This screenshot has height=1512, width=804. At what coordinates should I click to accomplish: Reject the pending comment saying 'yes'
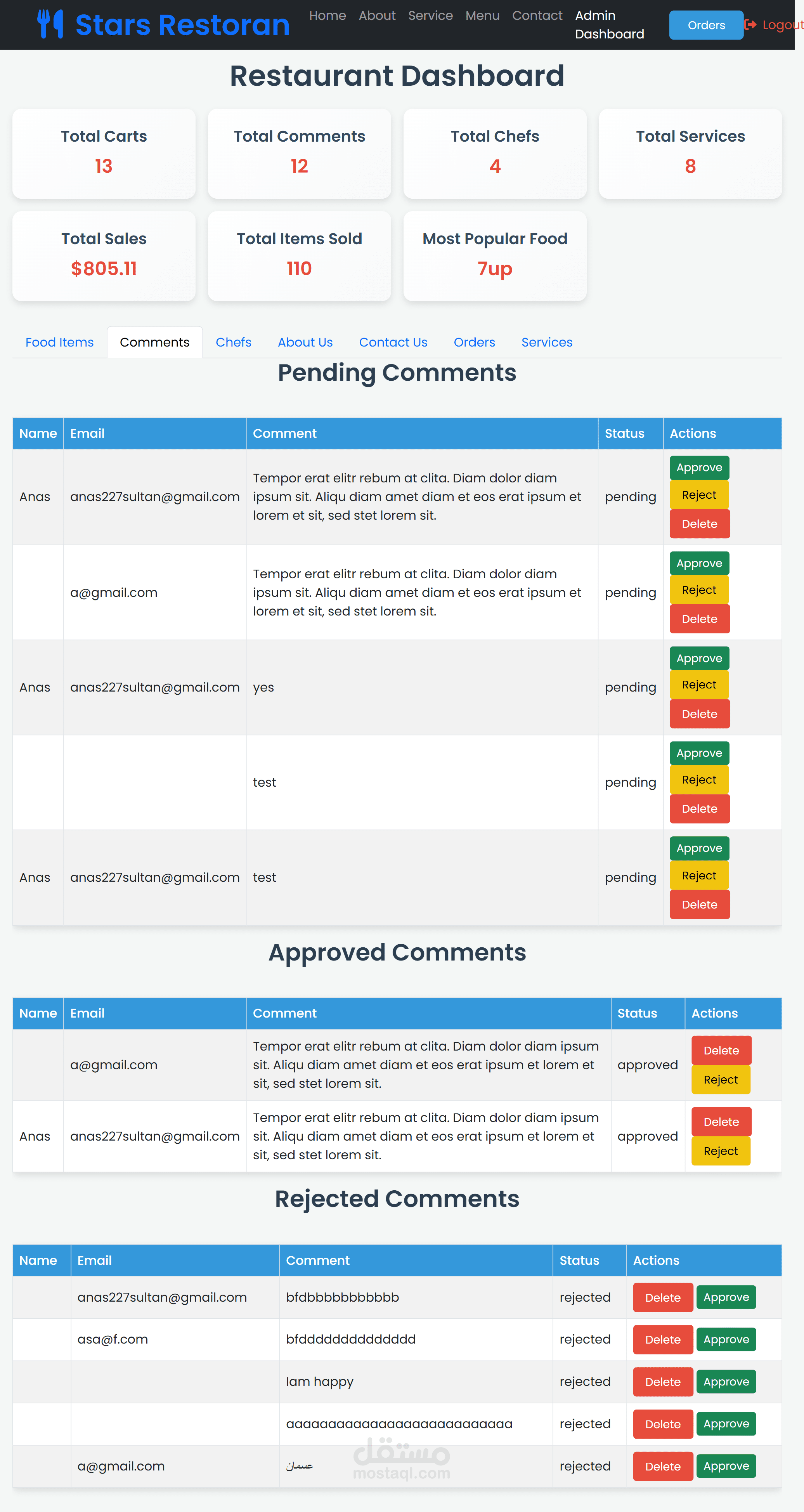[x=698, y=685]
